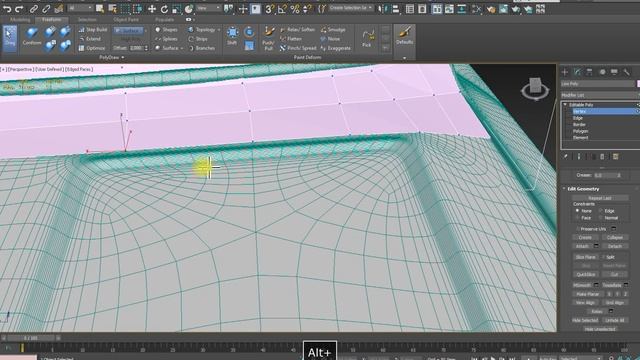Viewport: 640px width, 360px height.
Task: Switch to the Object Paint ribbon tab
Action: click(x=126, y=20)
